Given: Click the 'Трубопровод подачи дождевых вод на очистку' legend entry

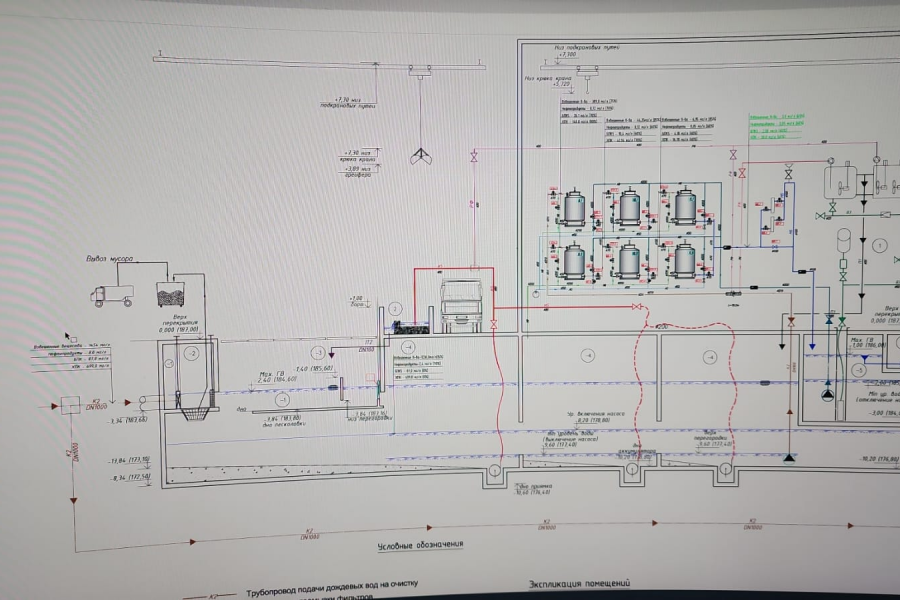Looking at the screenshot, I should tap(332, 587).
